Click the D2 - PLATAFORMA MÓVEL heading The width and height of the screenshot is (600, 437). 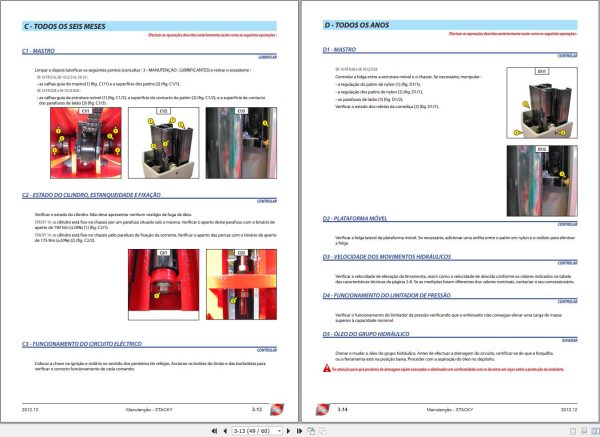(355, 218)
